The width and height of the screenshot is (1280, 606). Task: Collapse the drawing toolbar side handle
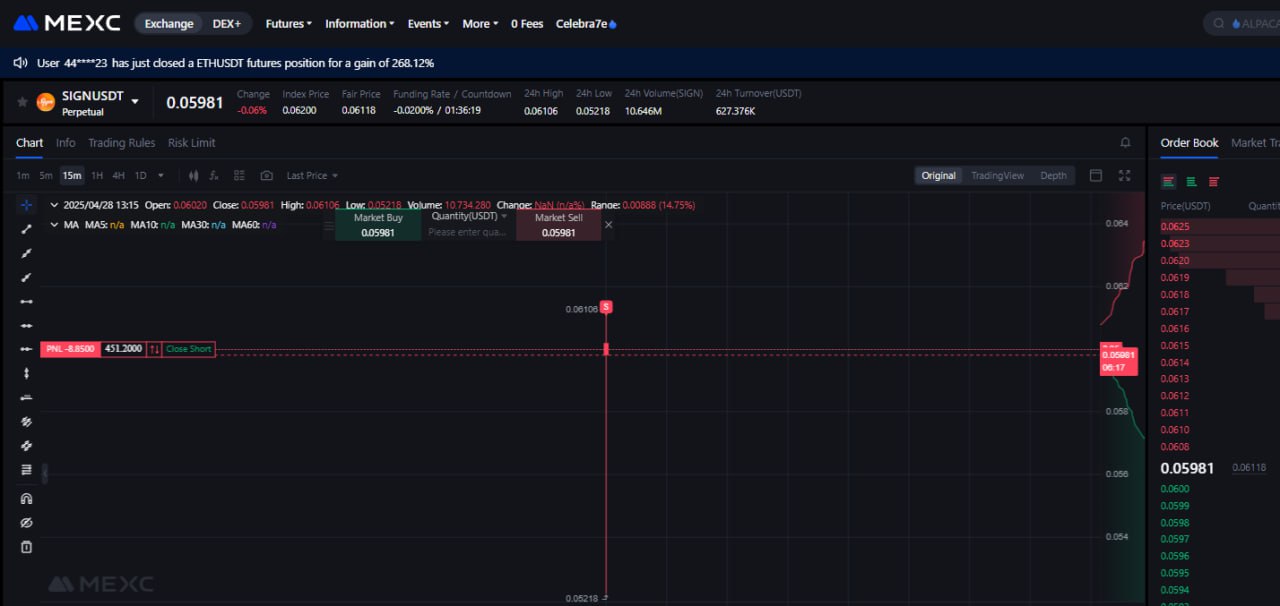click(x=44, y=473)
